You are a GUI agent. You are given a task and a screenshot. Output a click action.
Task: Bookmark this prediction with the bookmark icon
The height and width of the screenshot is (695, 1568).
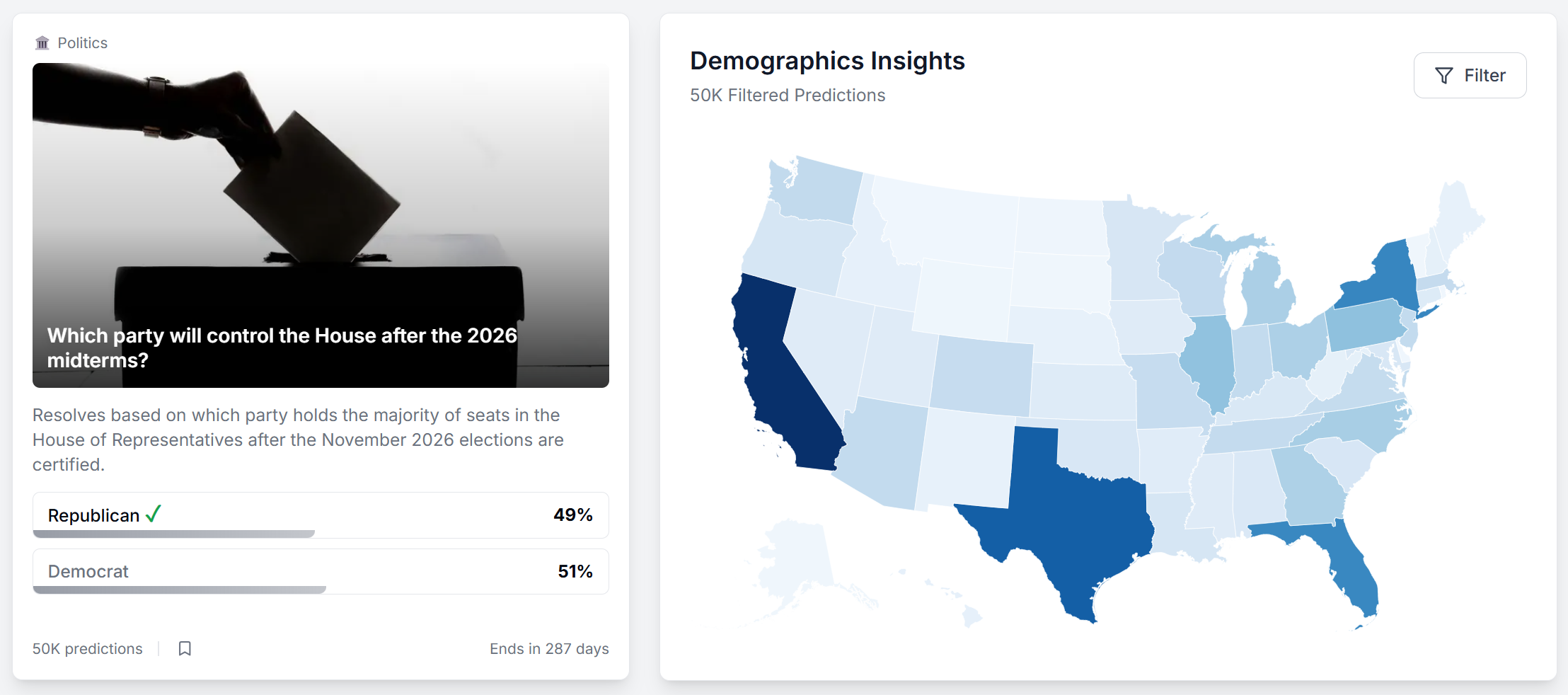[x=185, y=648]
